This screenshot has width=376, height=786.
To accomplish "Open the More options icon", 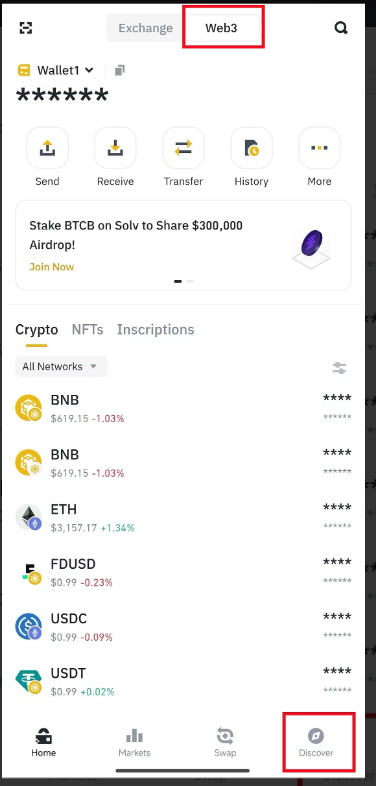I will 319,148.
